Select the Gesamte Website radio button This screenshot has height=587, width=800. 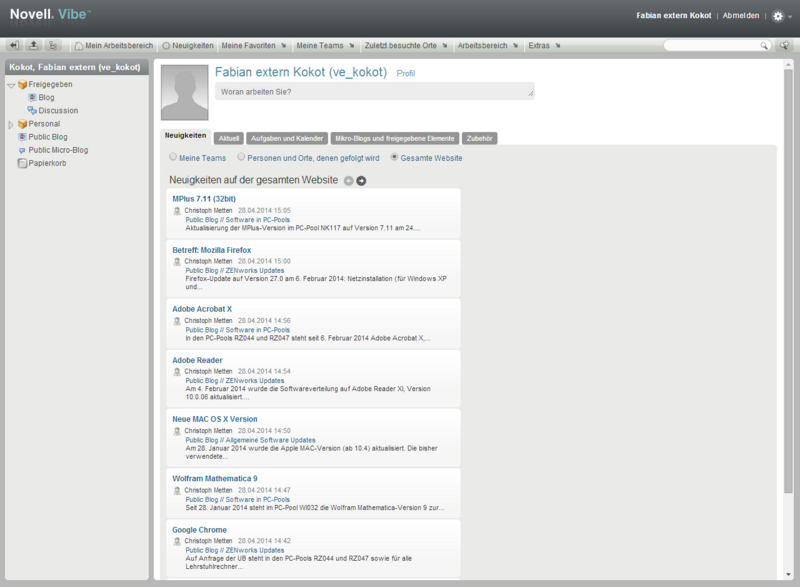pos(394,157)
